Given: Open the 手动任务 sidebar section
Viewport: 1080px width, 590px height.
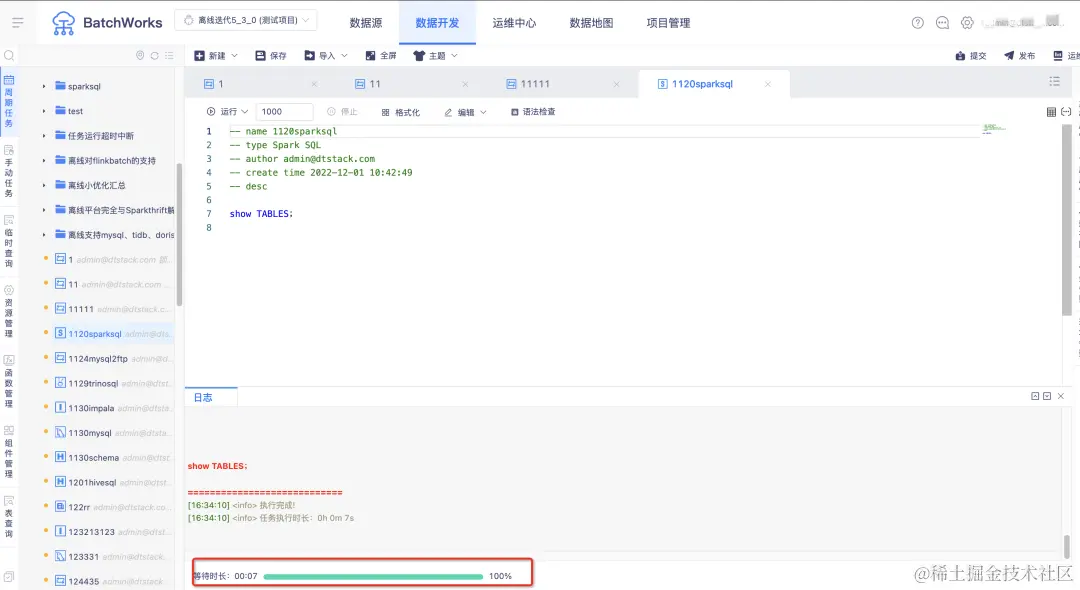Looking at the screenshot, I should [9, 171].
